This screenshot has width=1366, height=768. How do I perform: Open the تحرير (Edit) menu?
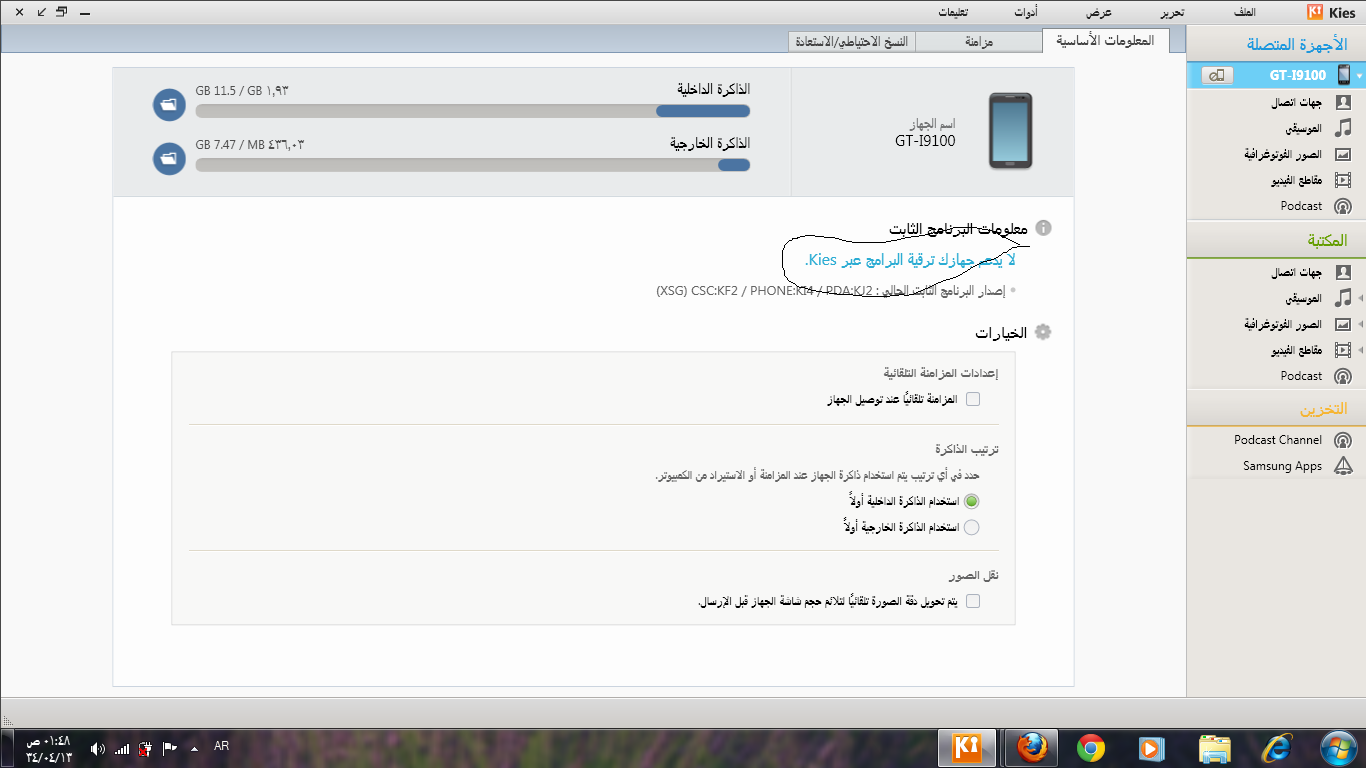[x=1172, y=13]
